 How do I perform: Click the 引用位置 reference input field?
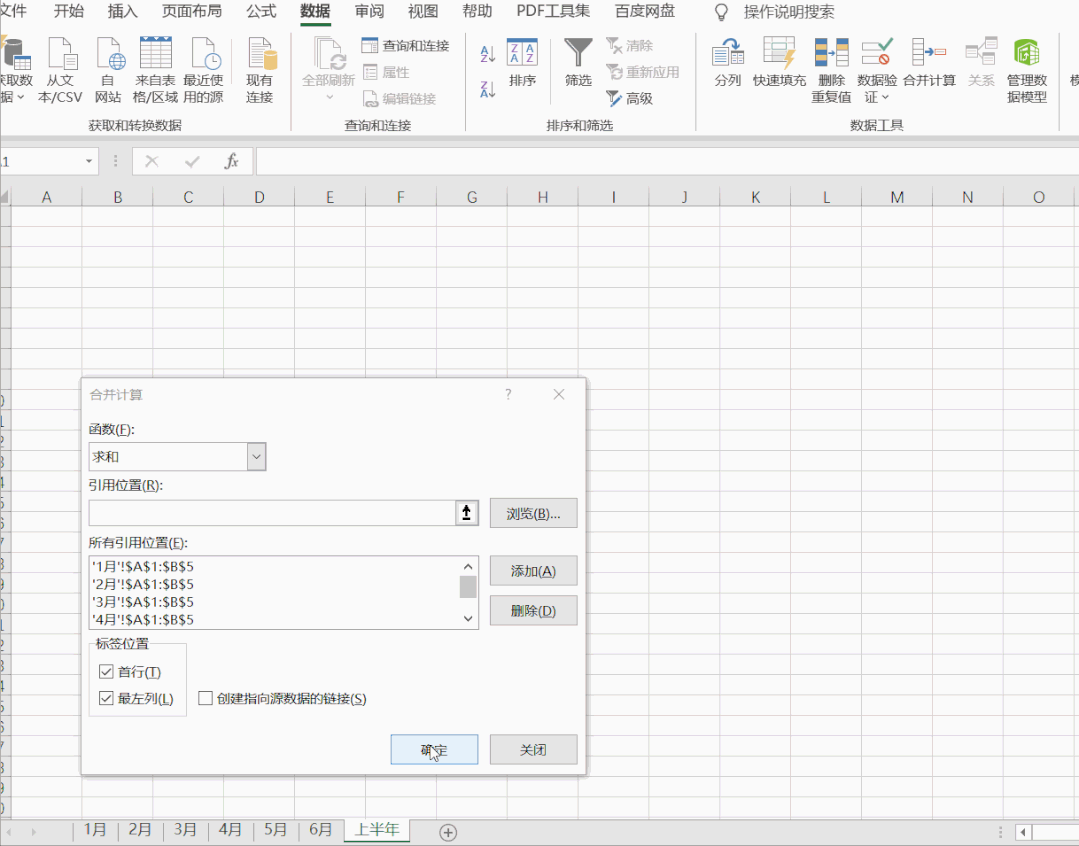pos(272,513)
